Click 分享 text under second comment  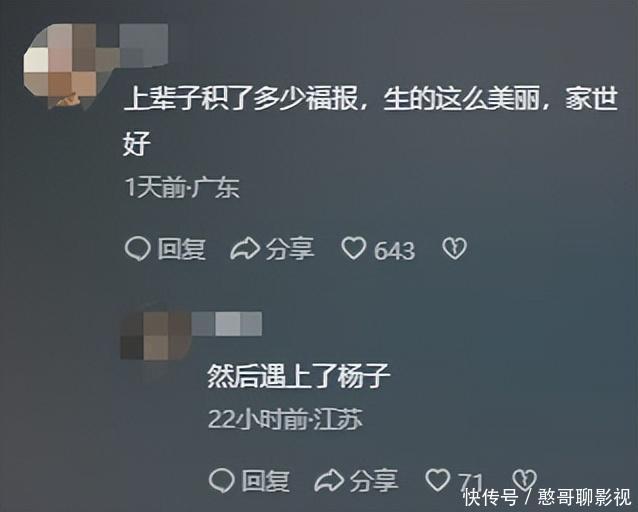[x=374, y=481]
